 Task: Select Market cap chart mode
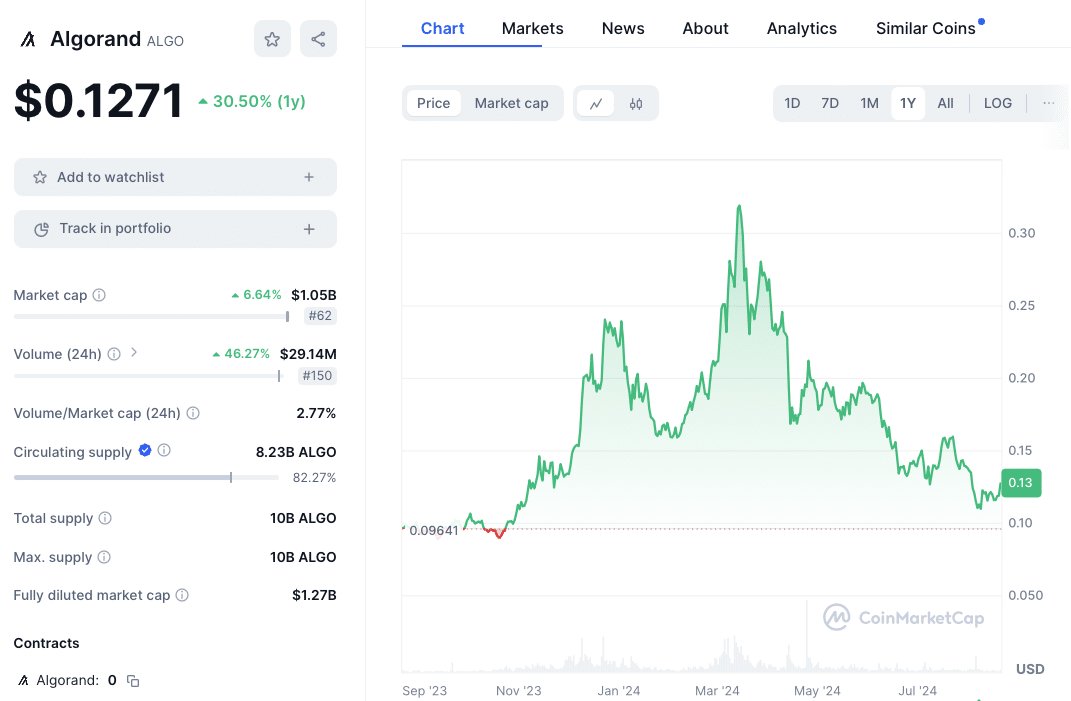(512, 103)
